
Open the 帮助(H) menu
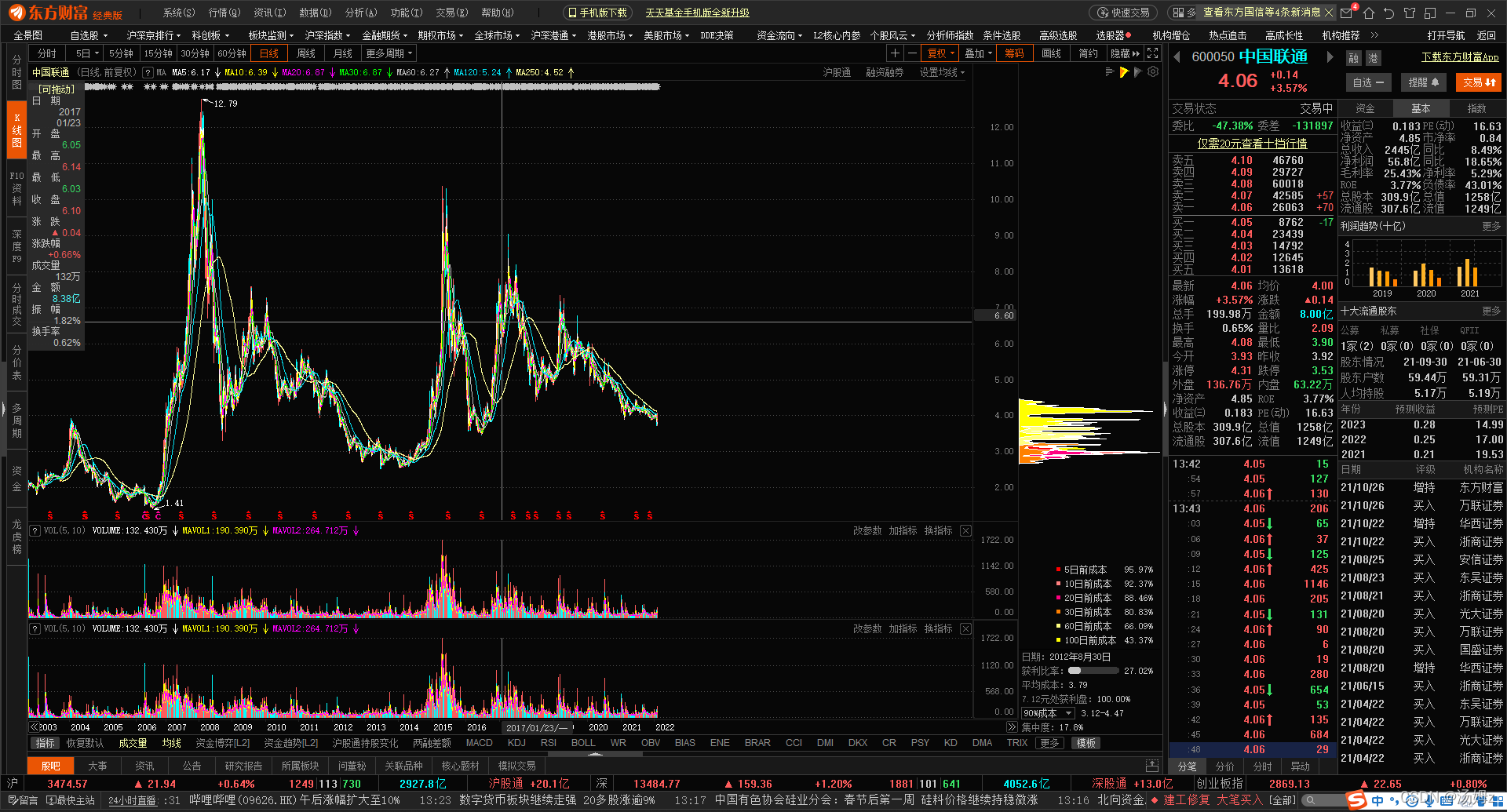497,13
